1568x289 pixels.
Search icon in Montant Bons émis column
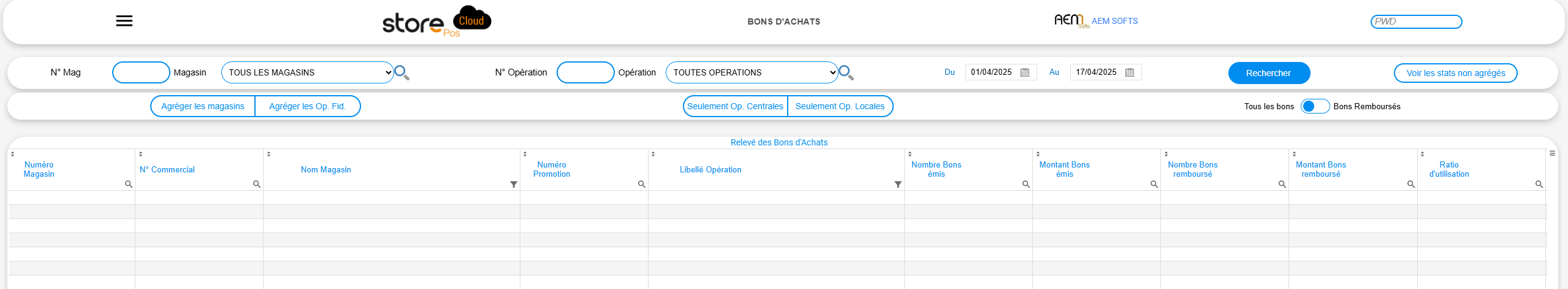[1154, 184]
